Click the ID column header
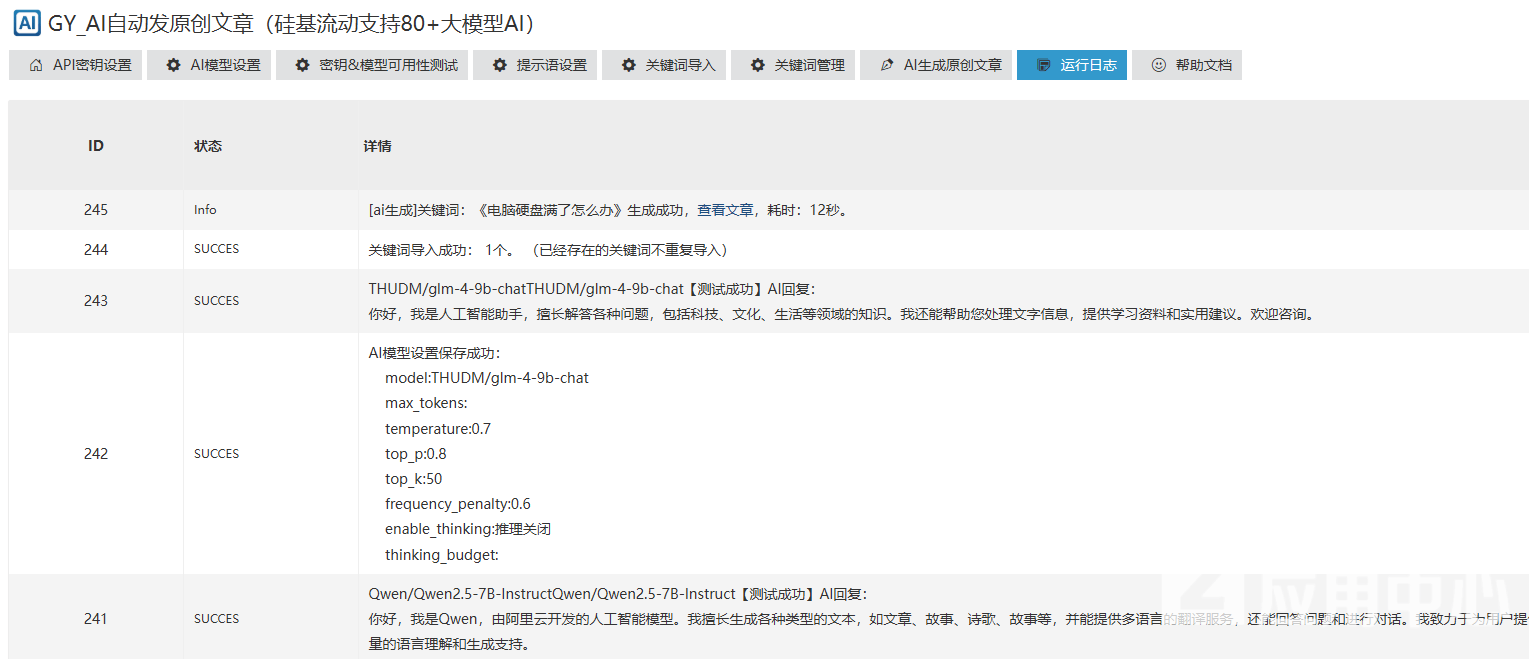 (x=96, y=146)
